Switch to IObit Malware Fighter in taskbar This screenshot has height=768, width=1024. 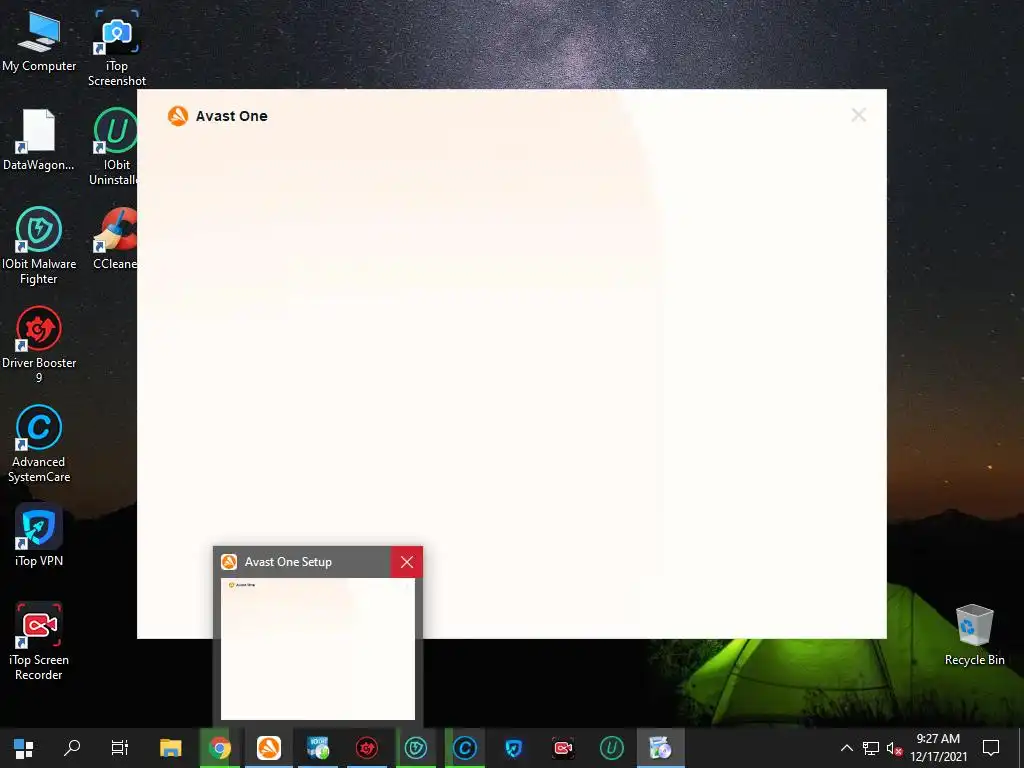coord(415,748)
